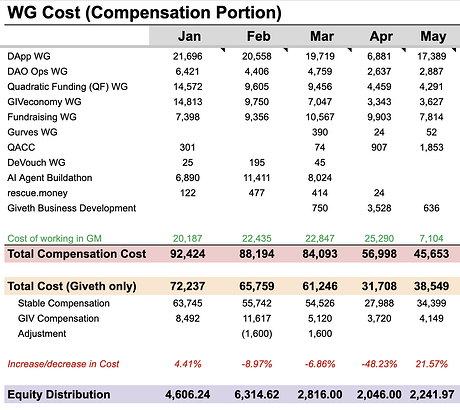This screenshot has width=460, height=410.
Task: Select Total Cost Giveth only February 65,759
Action: click(257, 286)
